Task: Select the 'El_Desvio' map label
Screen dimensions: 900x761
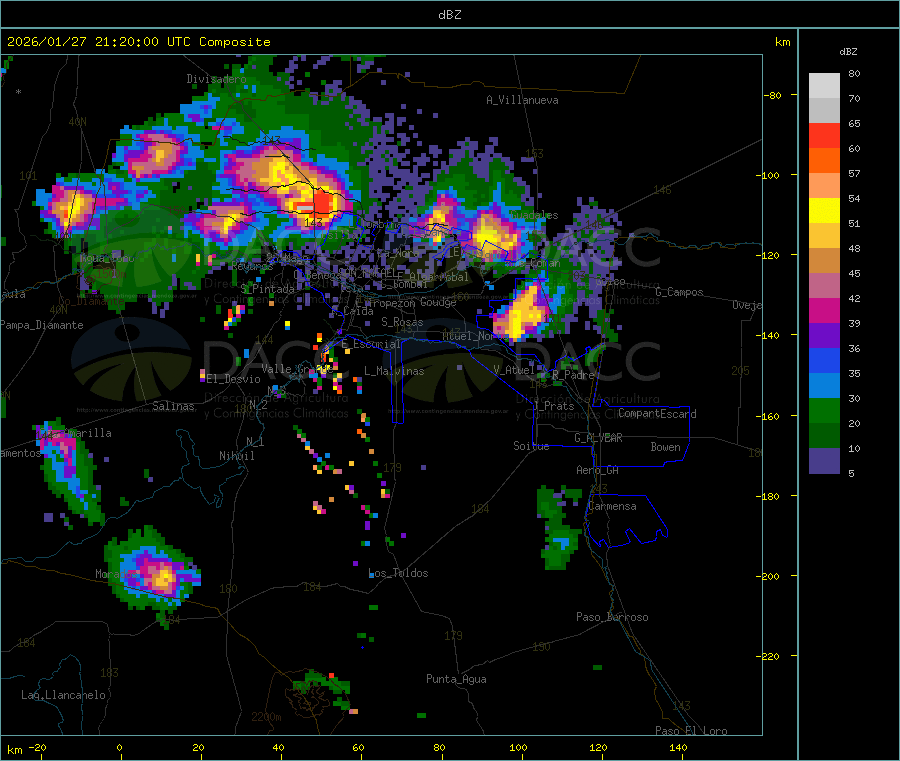Action: coord(234,379)
